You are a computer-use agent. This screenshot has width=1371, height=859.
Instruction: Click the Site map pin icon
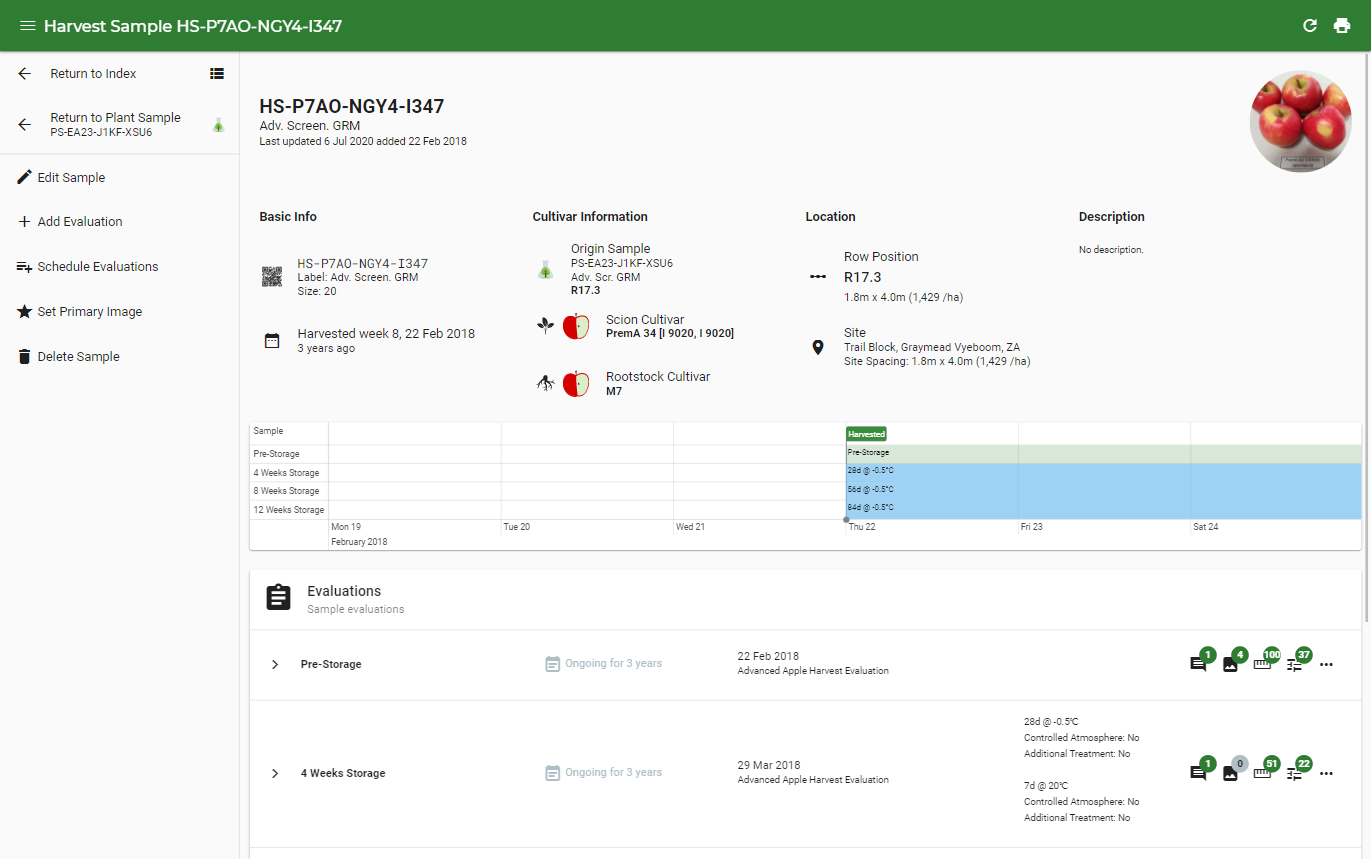(x=818, y=347)
